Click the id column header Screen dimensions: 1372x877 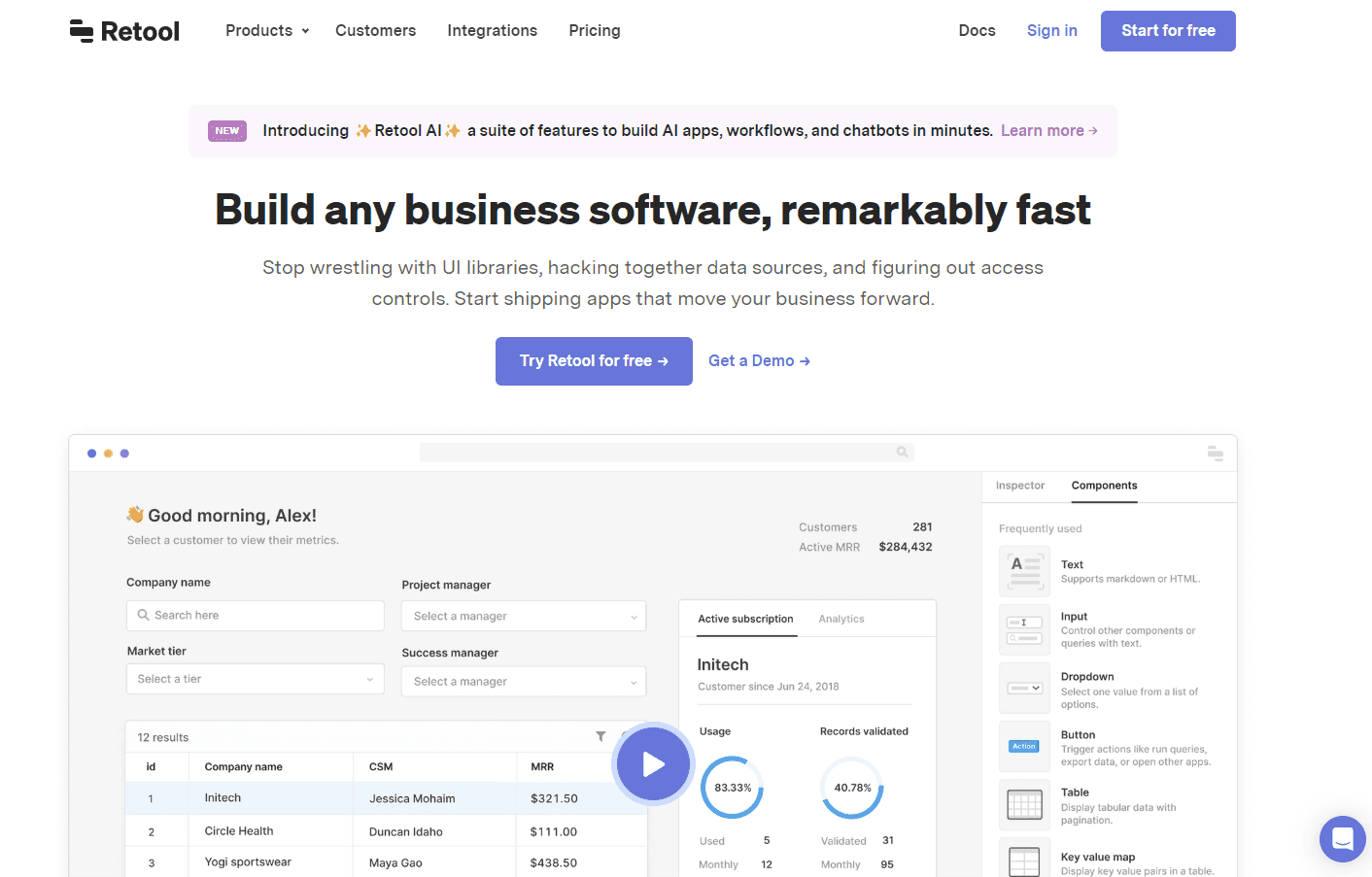(x=151, y=767)
